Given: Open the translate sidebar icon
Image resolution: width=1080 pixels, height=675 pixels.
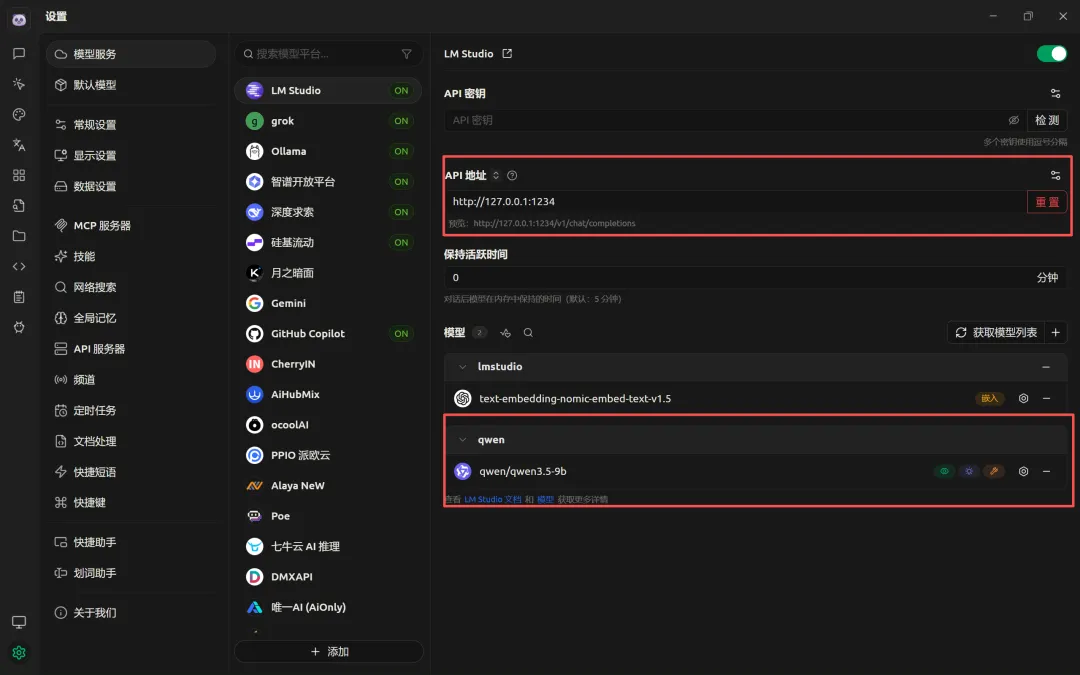Looking at the screenshot, I should click(19, 145).
